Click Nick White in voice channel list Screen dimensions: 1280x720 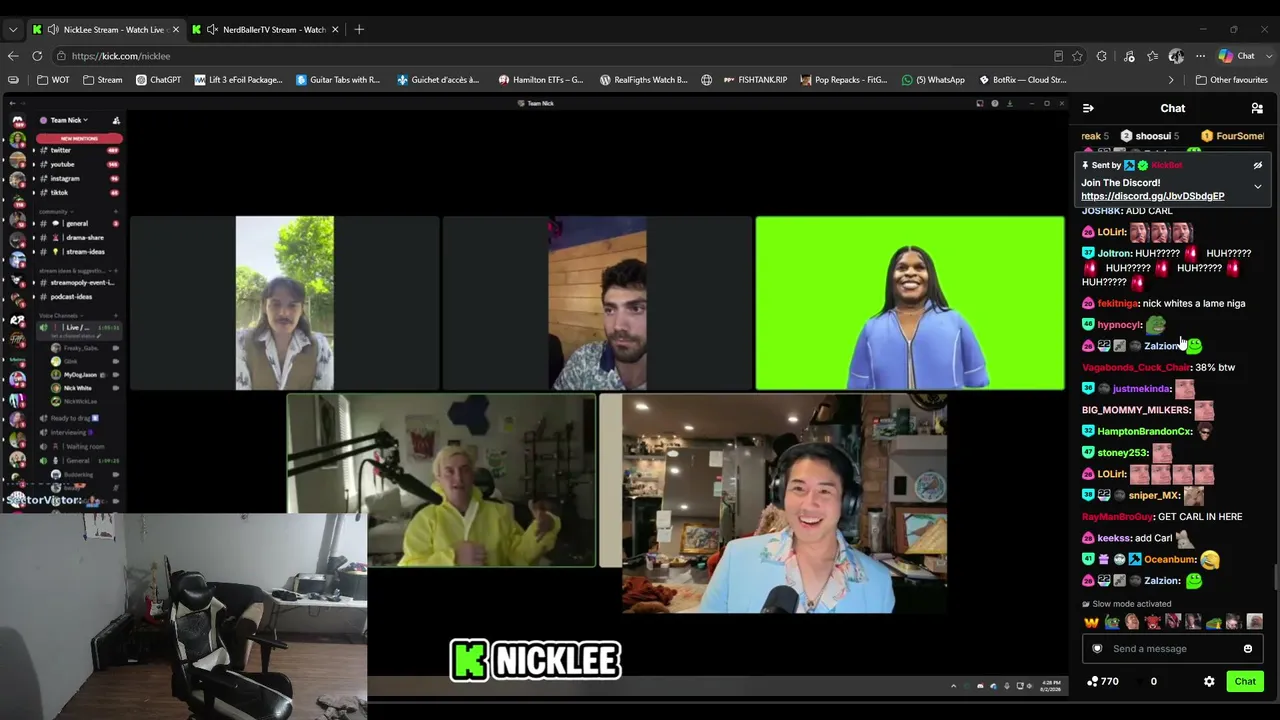[78, 388]
